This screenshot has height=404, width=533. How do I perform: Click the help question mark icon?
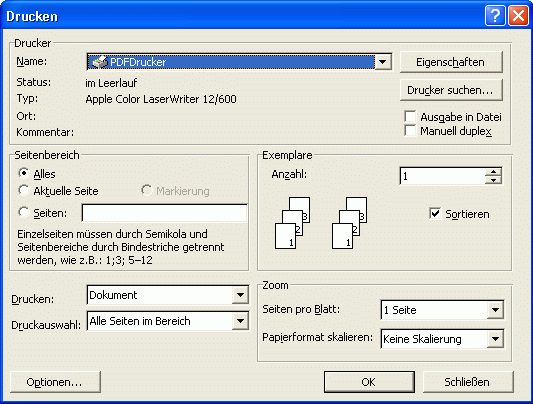(495, 16)
